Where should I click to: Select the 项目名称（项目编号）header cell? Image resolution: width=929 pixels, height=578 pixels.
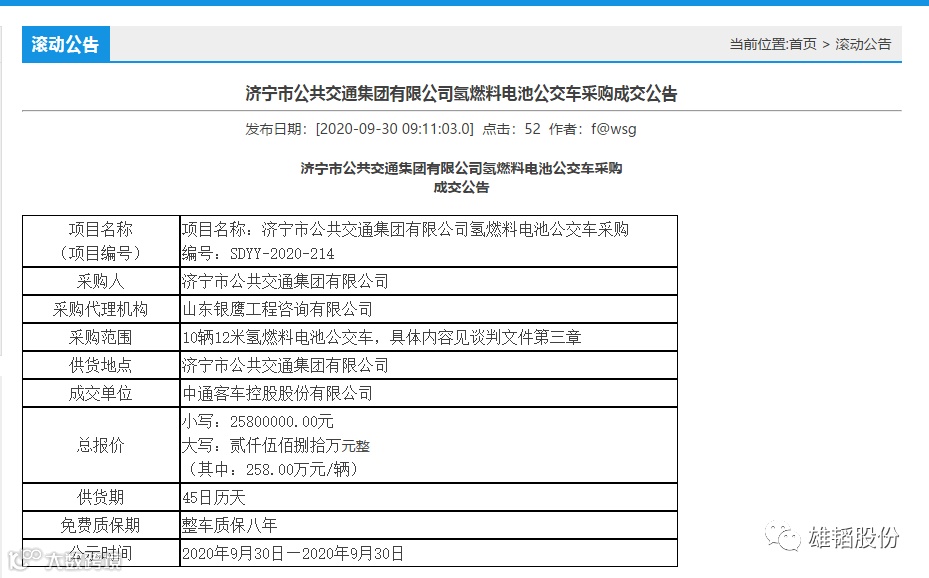coord(101,241)
